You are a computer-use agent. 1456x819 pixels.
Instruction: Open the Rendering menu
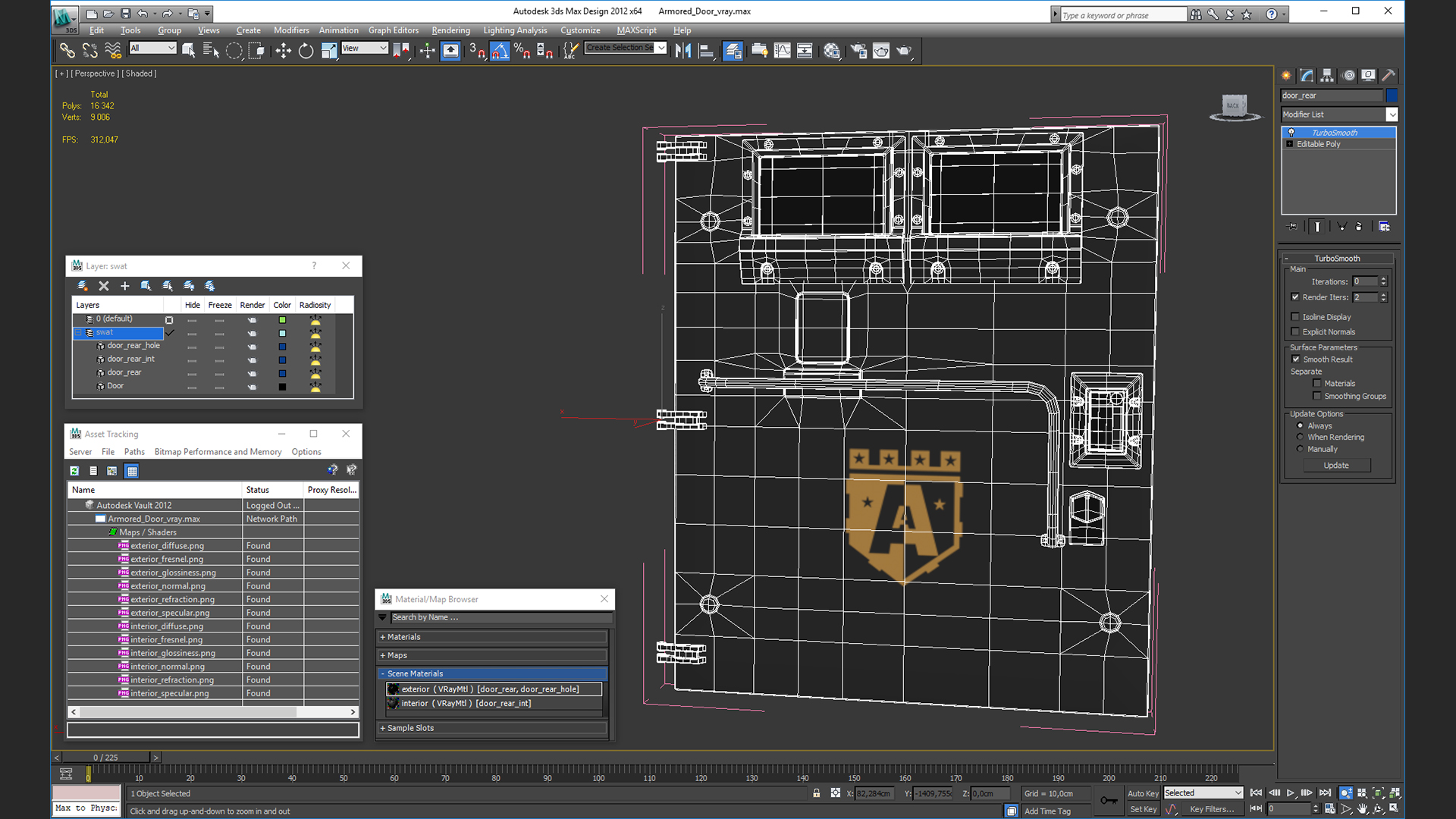[x=450, y=30]
